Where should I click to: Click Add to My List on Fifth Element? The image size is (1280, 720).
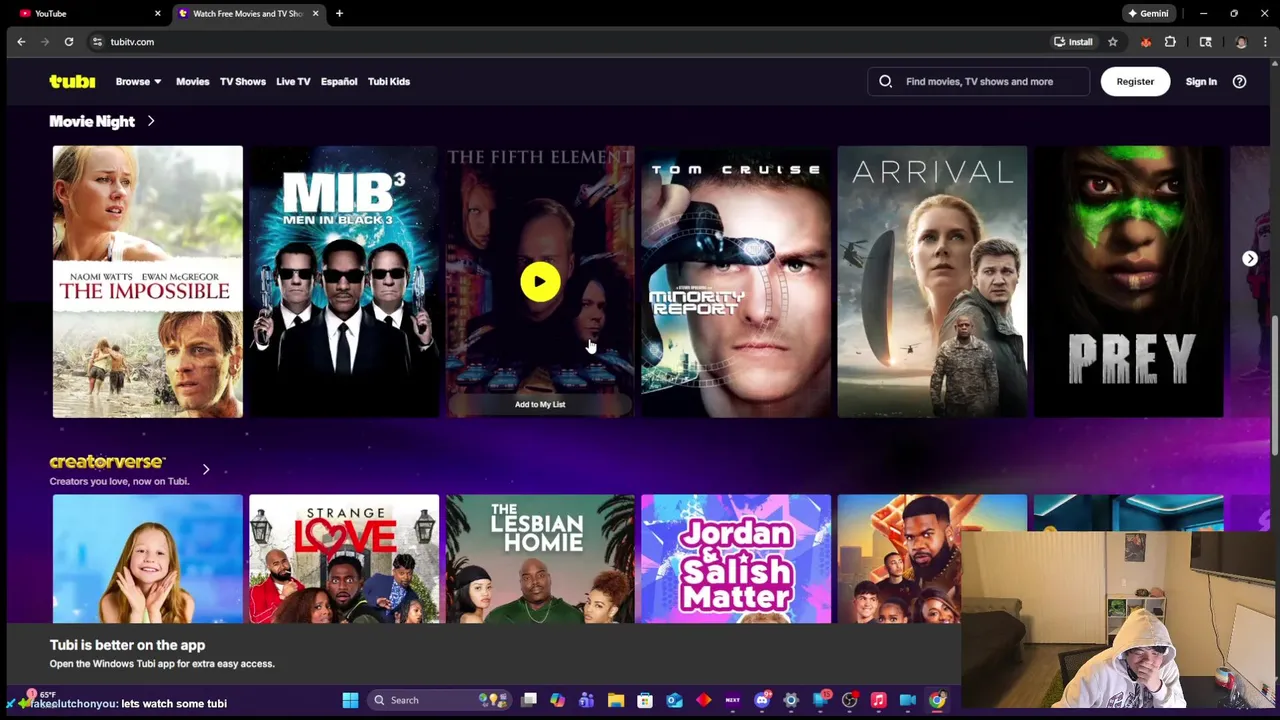click(x=540, y=404)
